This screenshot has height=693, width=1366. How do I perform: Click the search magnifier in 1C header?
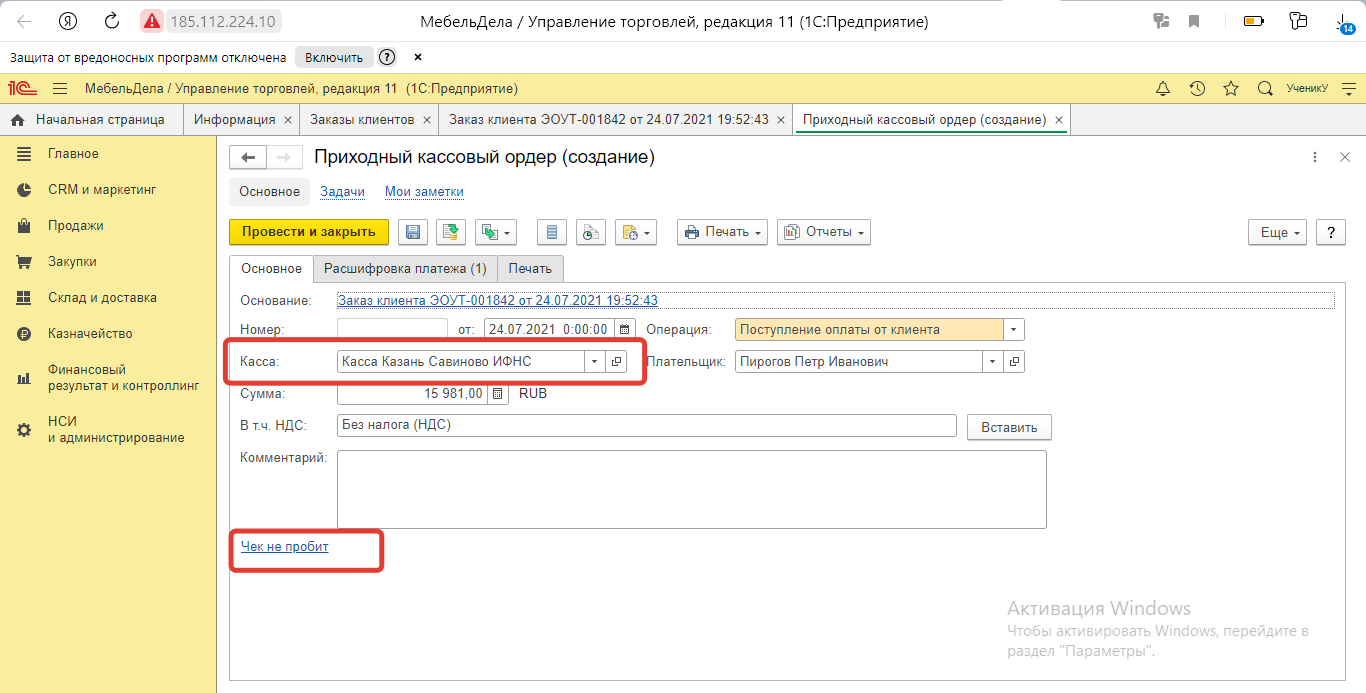click(1265, 88)
